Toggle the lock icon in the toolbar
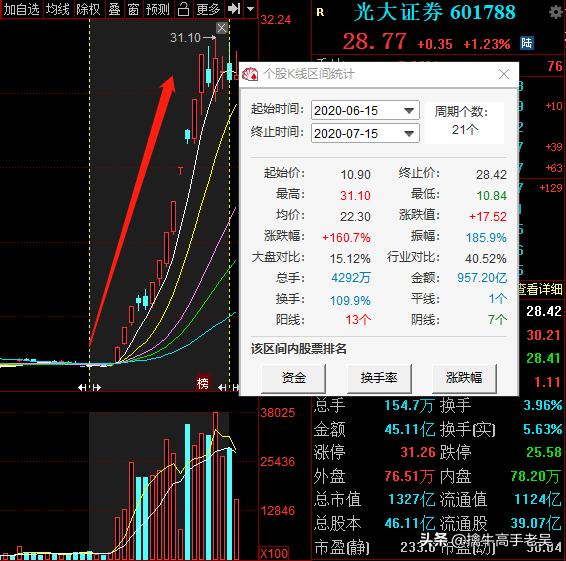This screenshot has width=566, height=561. click(x=183, y=9)
